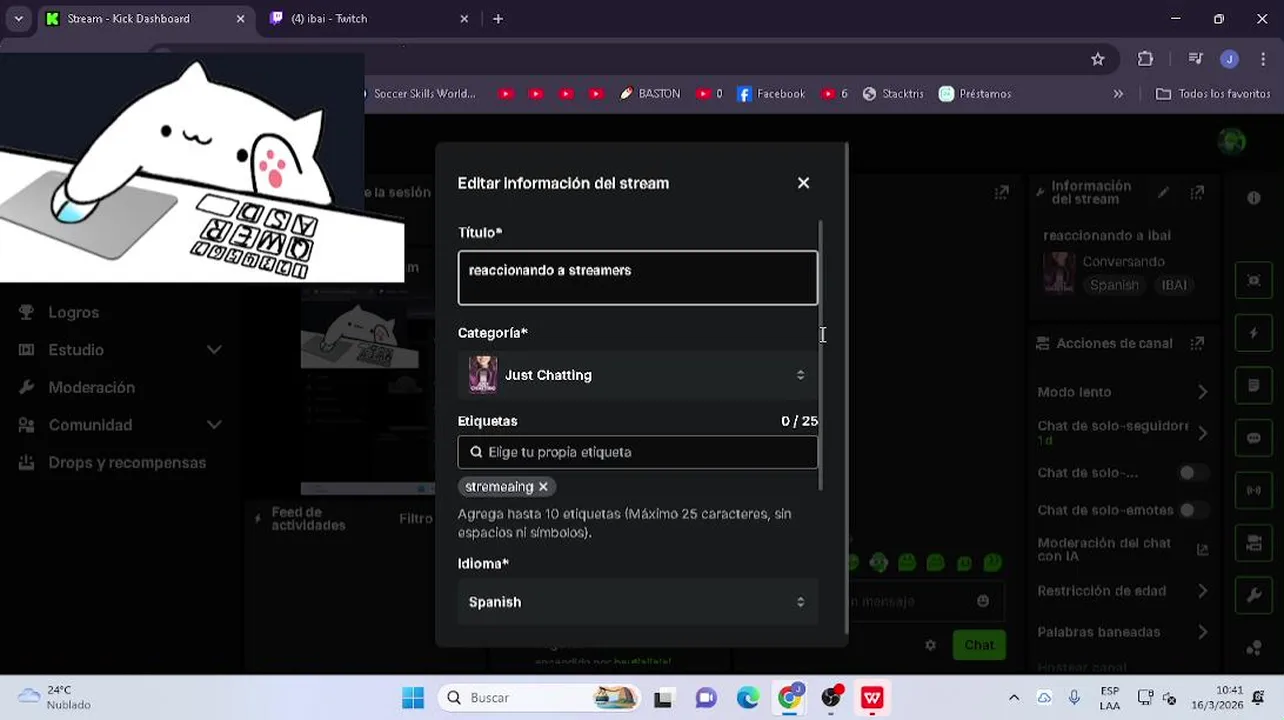The width and height of the screenshot is (1284, 720).
Task: Open the Idioma Spanish dropdown
Action: (x=637, y=602)
